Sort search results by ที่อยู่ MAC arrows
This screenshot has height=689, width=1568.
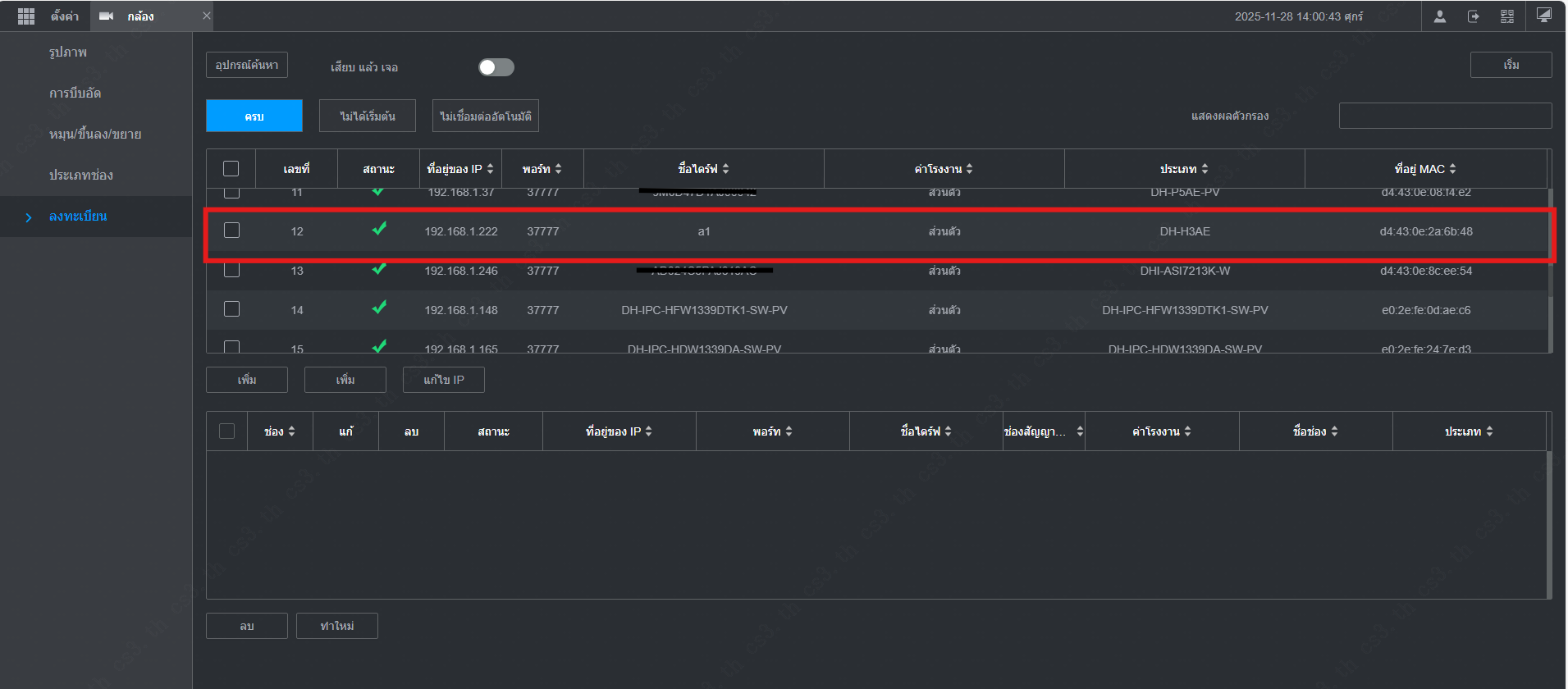(x=1452, y=169)
